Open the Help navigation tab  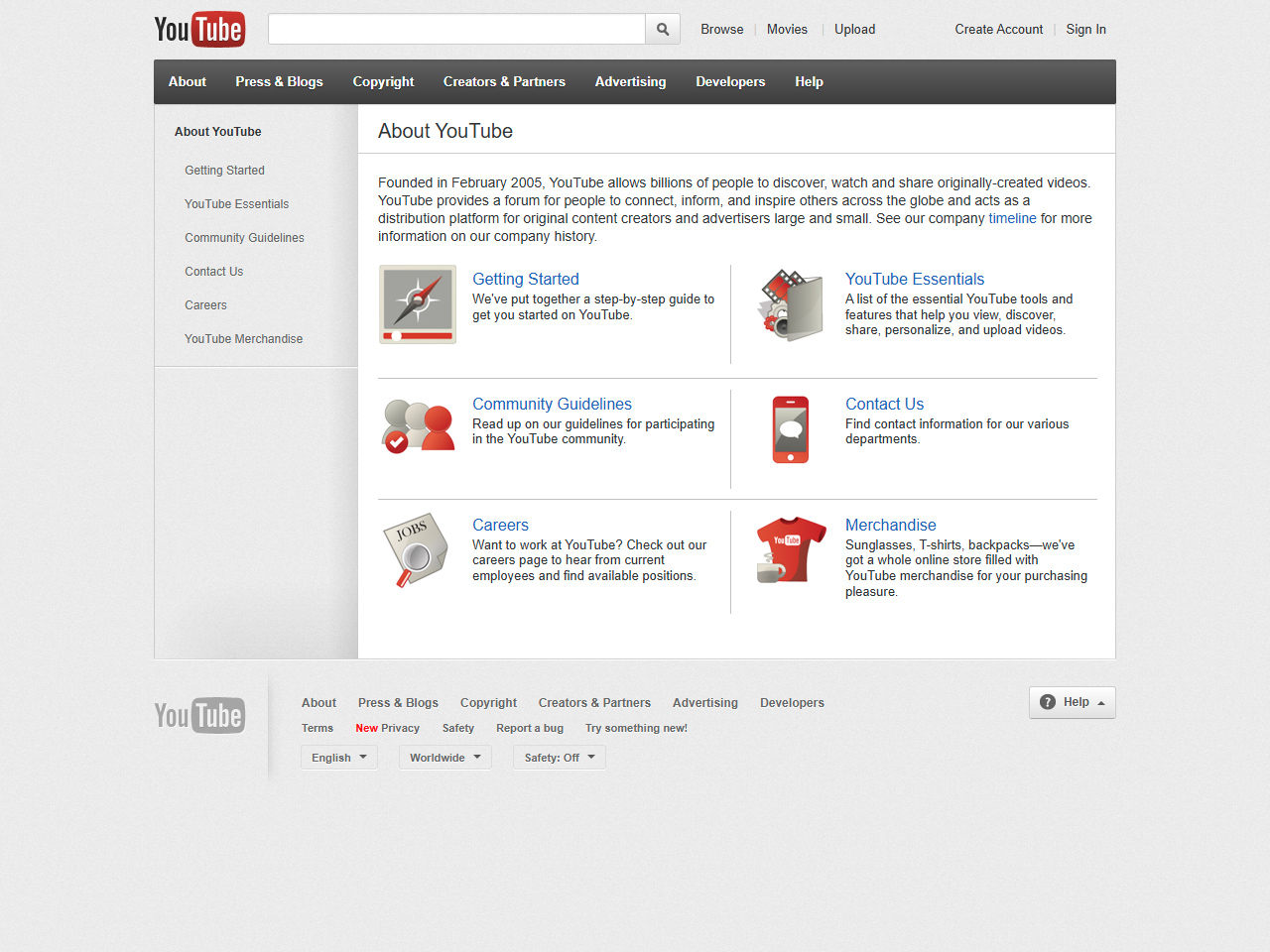coord(809,82)
